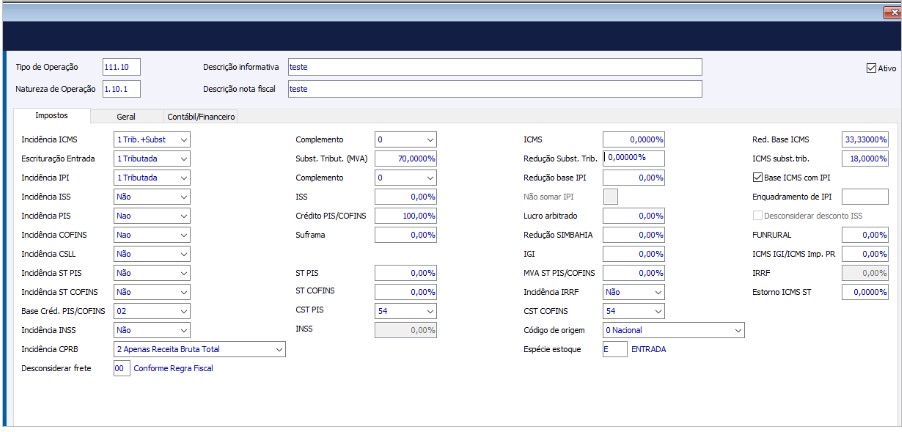Screen dimensions: 902x432
Task: Close the window with red X
Action: click(x=891, y=13)
